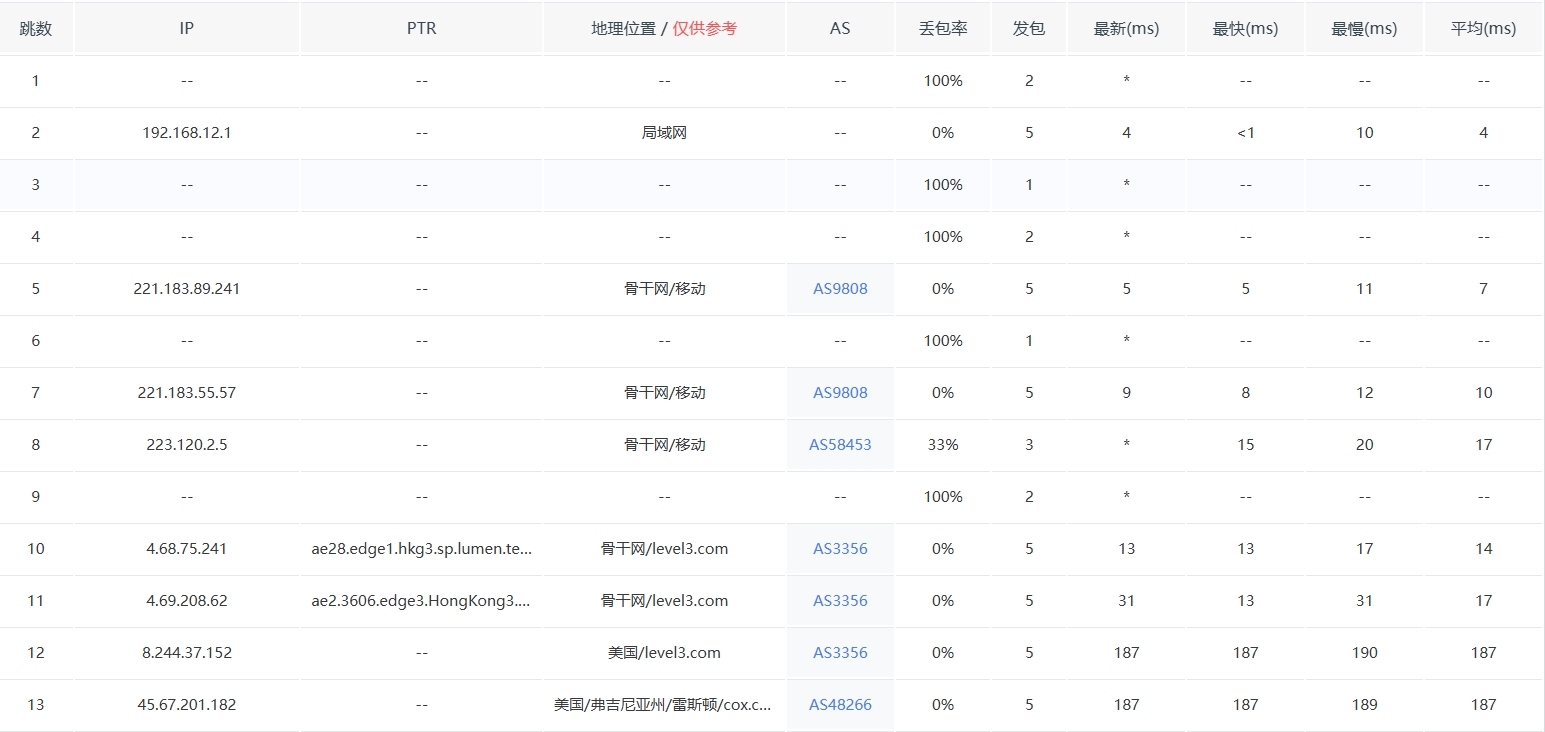Click hop number 10
This screenshot has width=1545, height=732.
point(36,549)
